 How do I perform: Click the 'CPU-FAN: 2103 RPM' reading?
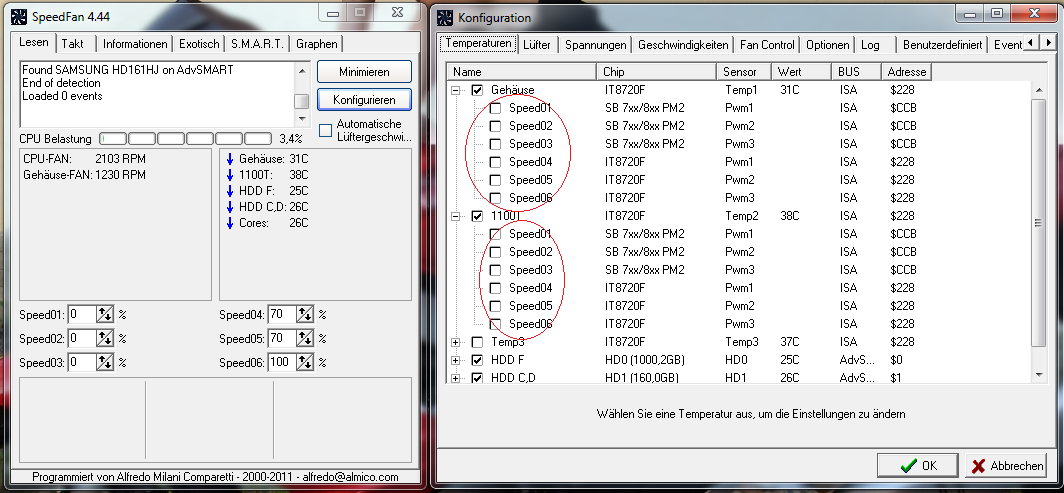(x=84, y=159)
